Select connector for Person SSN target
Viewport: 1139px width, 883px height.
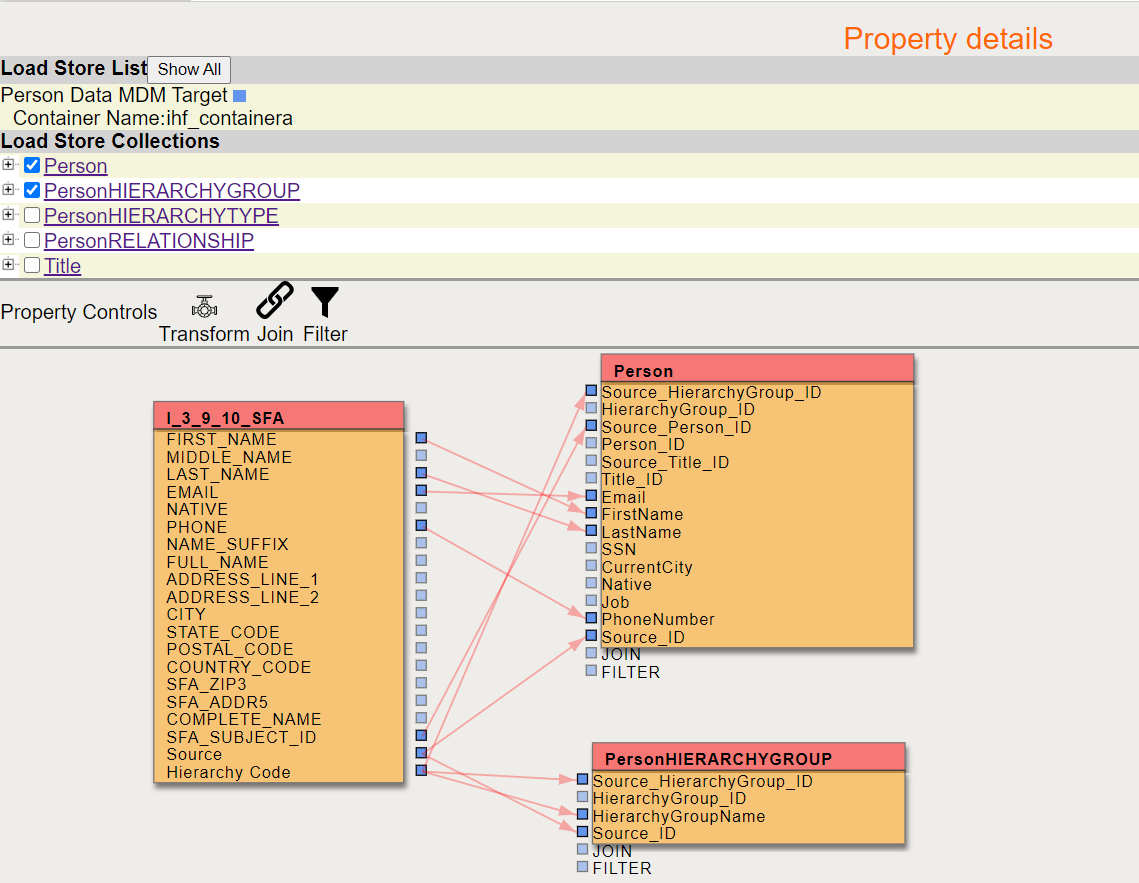591,548
